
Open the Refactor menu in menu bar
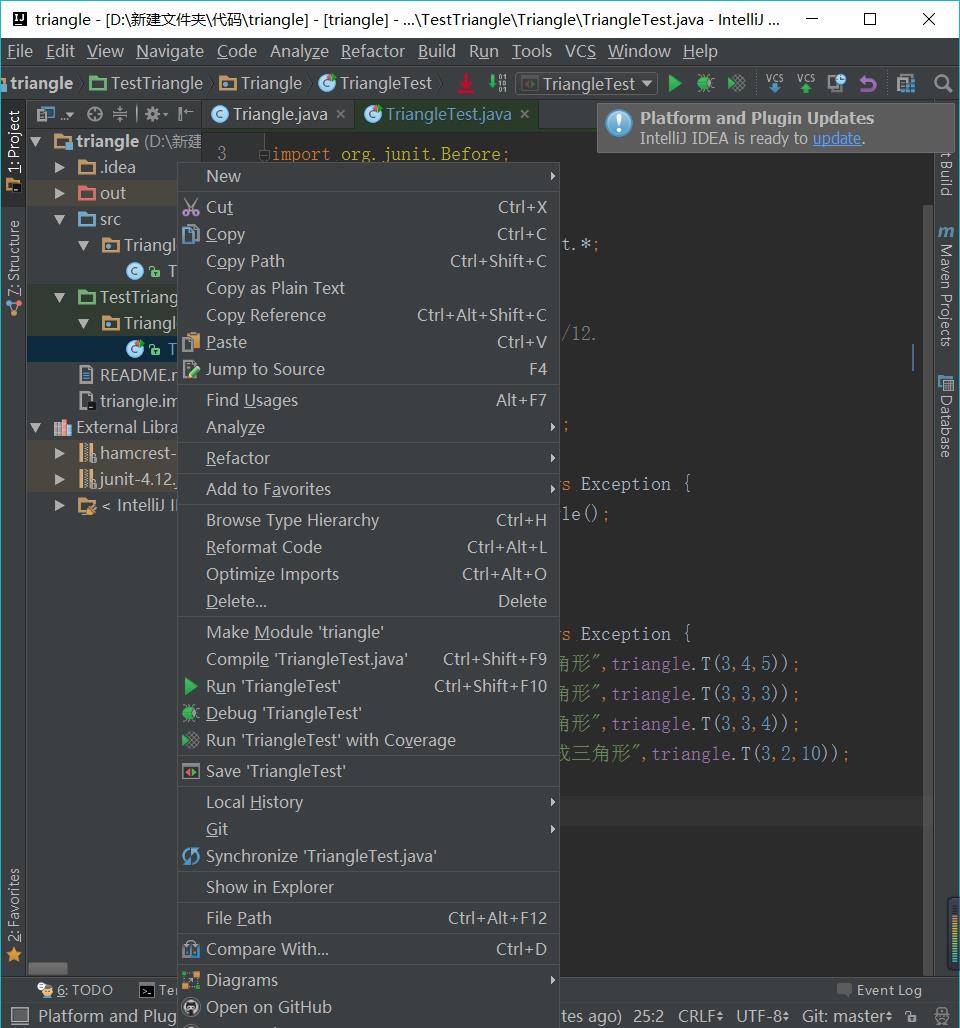372,51
